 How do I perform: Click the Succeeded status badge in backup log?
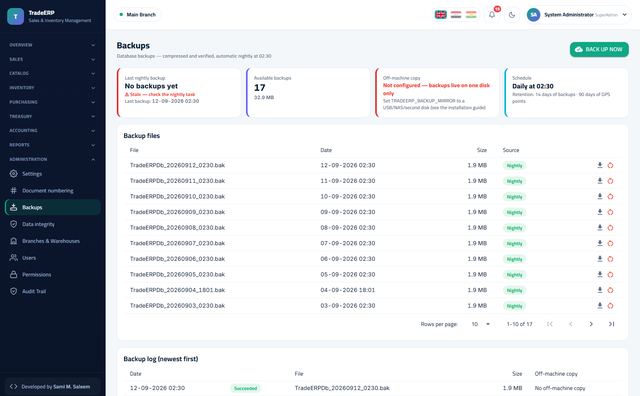tap(245, 388)
